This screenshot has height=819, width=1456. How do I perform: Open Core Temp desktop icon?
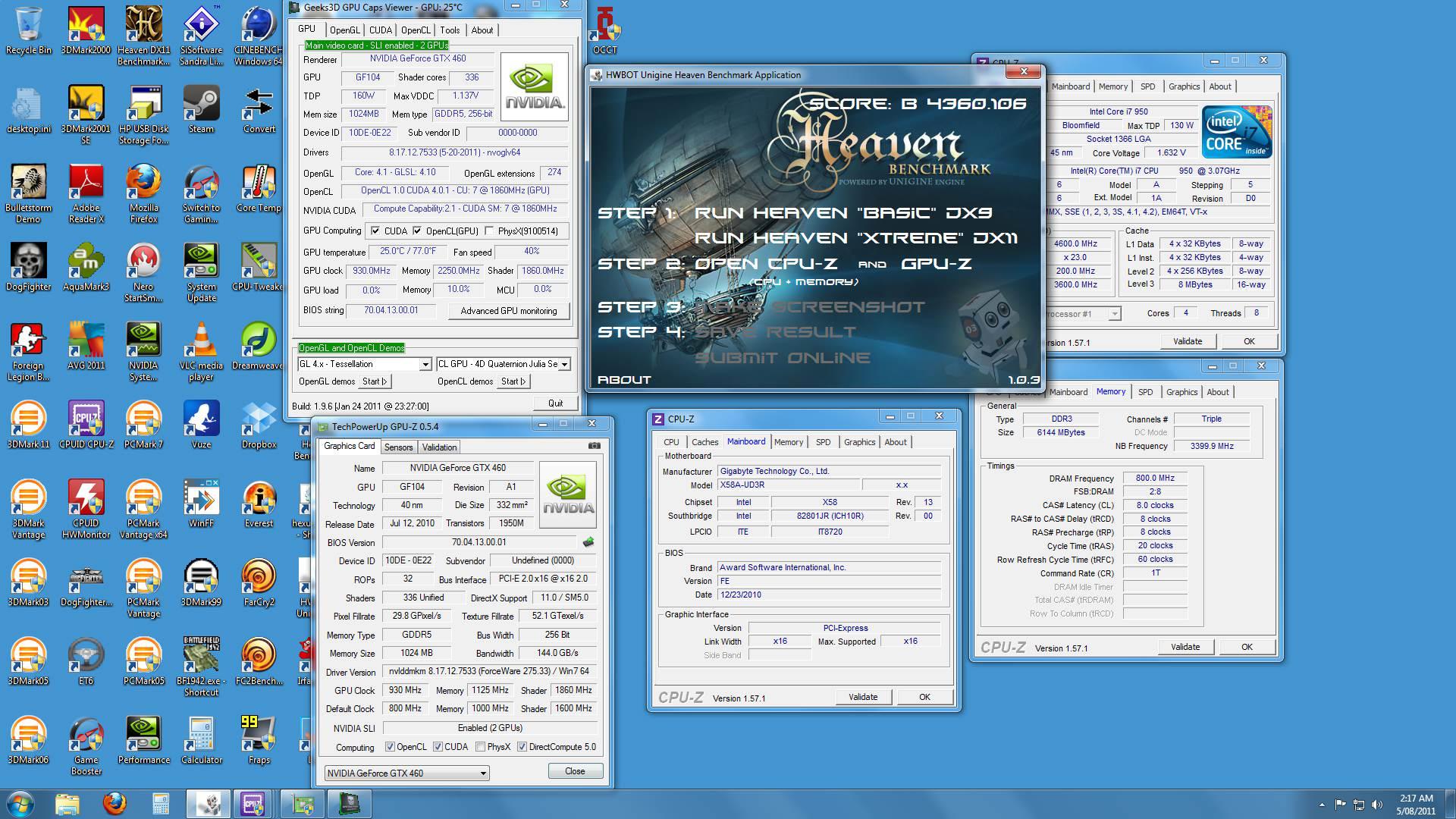coord(259,189)
